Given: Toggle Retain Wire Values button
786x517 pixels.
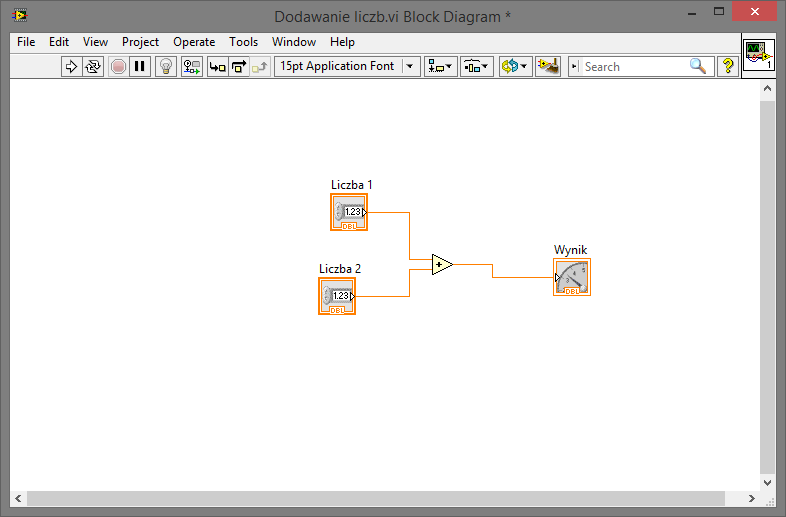Looking at the screenshot, I should point(191,67).
